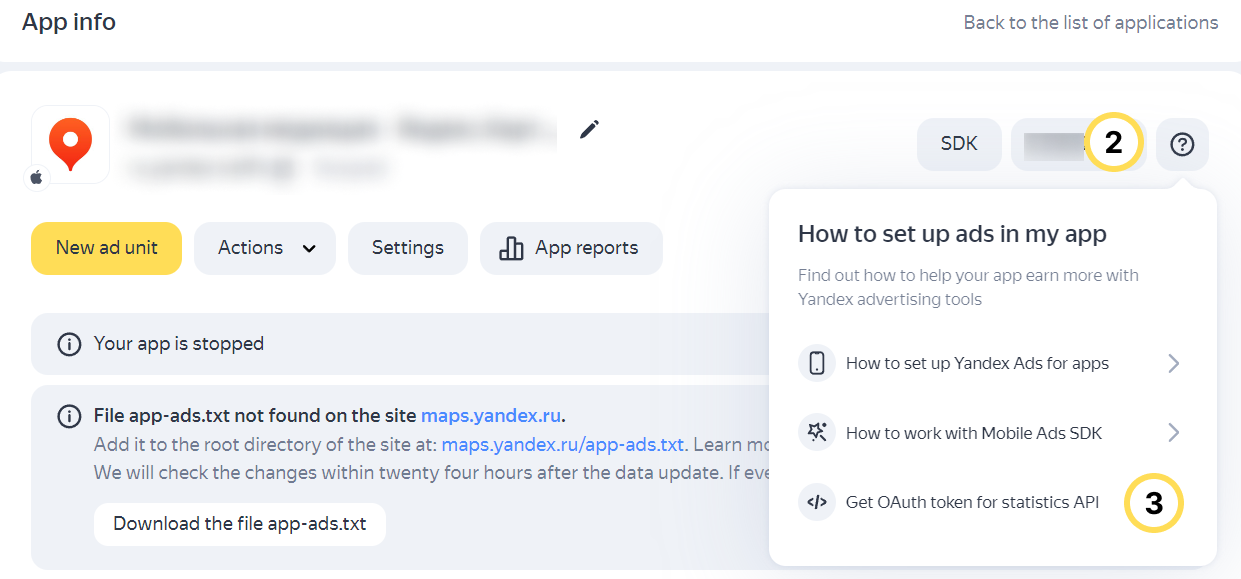Download the file app-ads.txt
Image resolution: width=1241 pixels, height=579 pixels.
click(x=240, y=524)
